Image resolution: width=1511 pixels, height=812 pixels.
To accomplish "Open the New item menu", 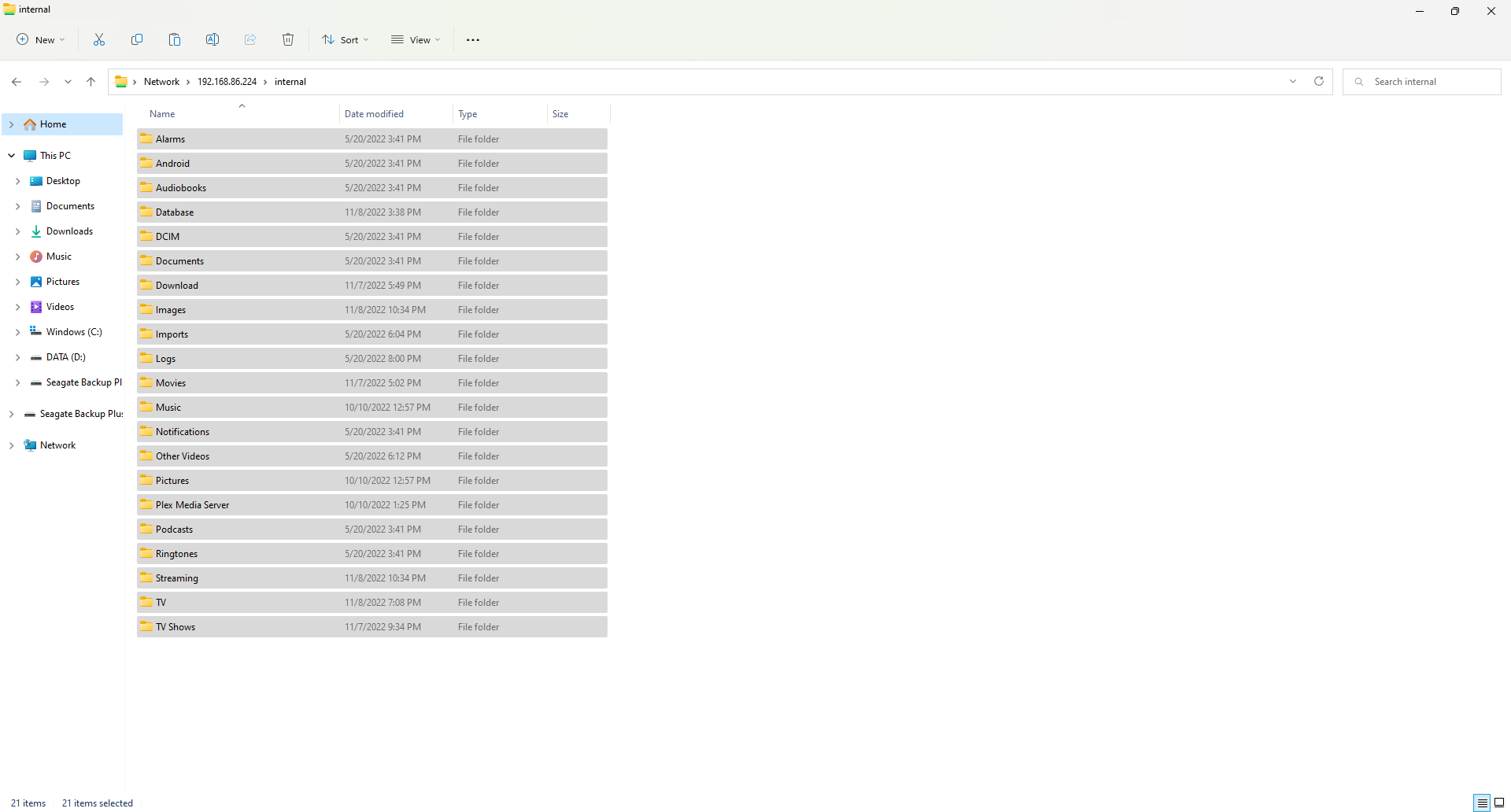I will pyautogui.click(x=41, y=40).
